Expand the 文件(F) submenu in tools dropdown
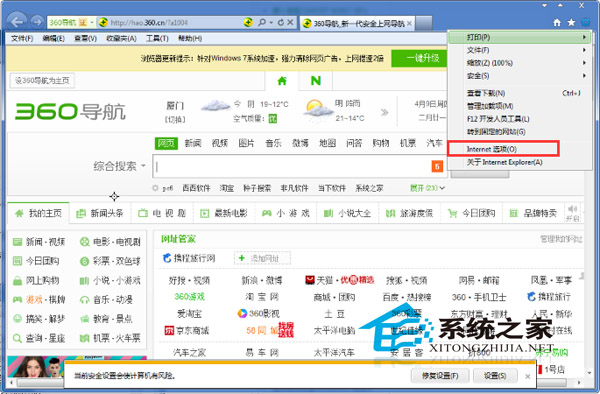The width and height of the screenshot is (600, 394). [x=519, y=50]
